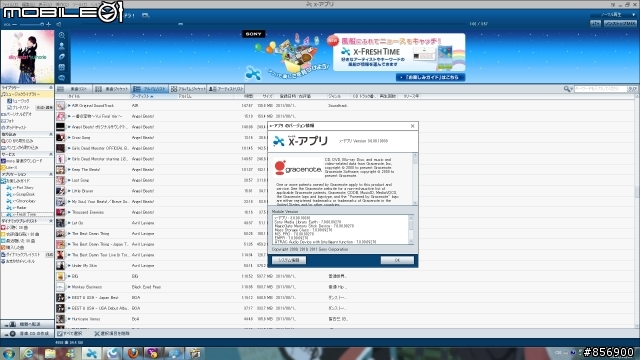Screen dimensions: 640x360
Task: Click the speech bubble icon in the vertical toolbar
Action: (62, 78)
